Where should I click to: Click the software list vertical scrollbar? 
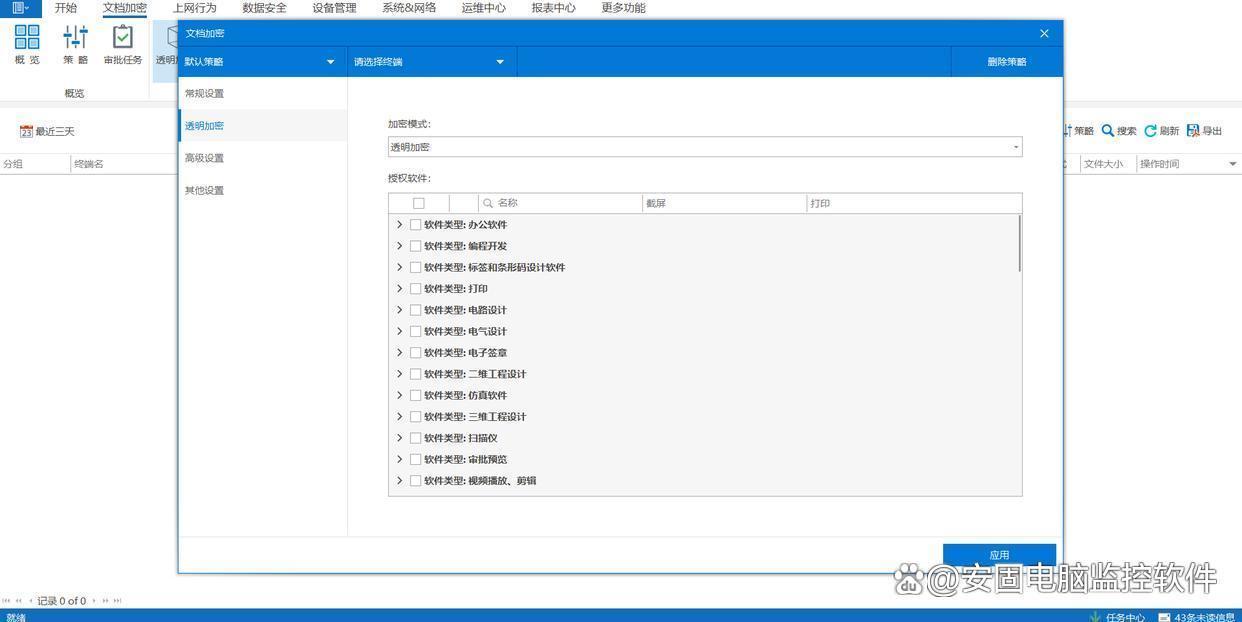pyautogui.click(x=1019, y=243)
